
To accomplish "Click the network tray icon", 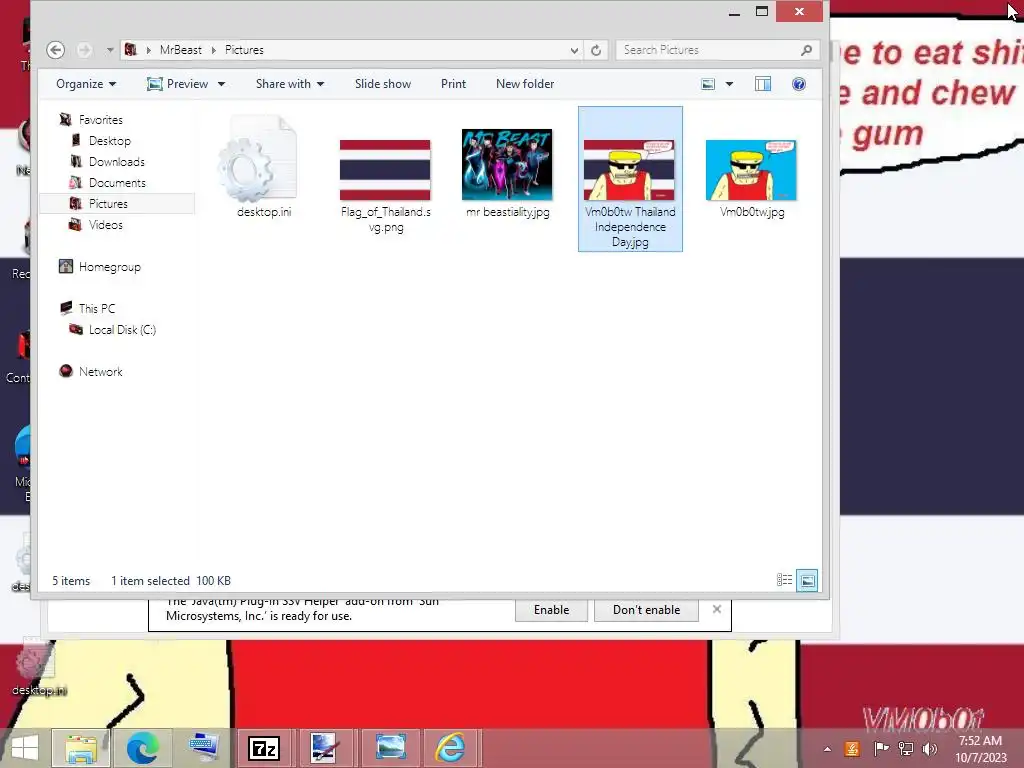I will tap(906, 748).
